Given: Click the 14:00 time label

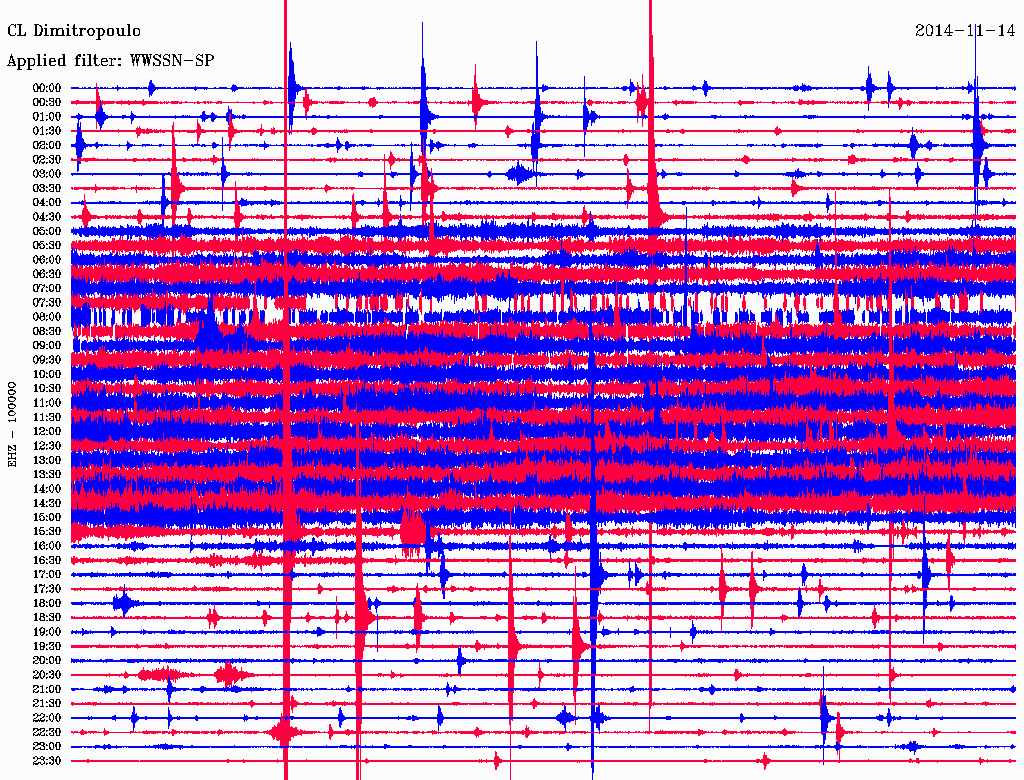Looking at the screenshot, I should pyautogui.click(x=47, y=489).
